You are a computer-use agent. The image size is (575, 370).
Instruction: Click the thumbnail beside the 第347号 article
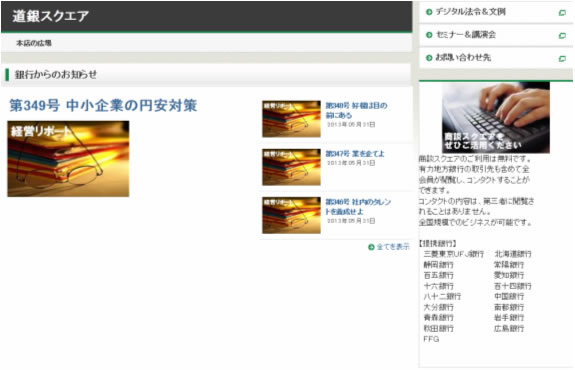click(291, 167)
